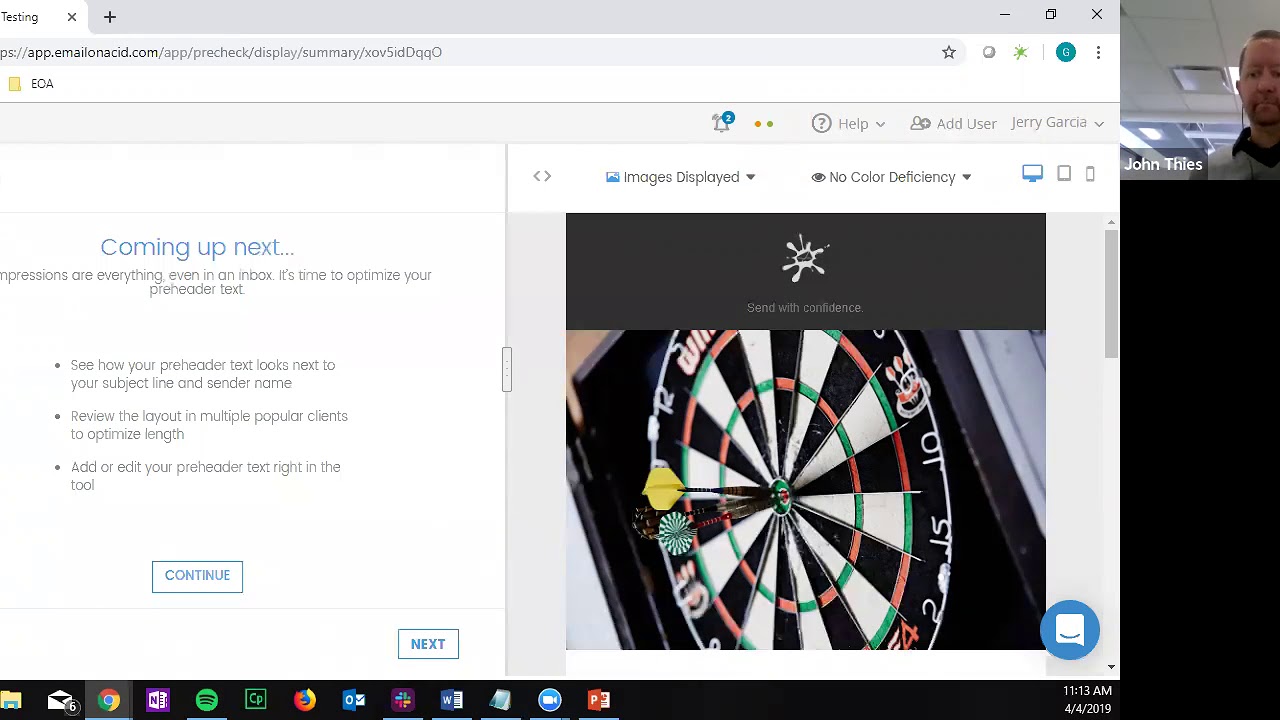Bookmark this page with star icon
This screenshot has height=720, width=1280.
tap(949, 52)
